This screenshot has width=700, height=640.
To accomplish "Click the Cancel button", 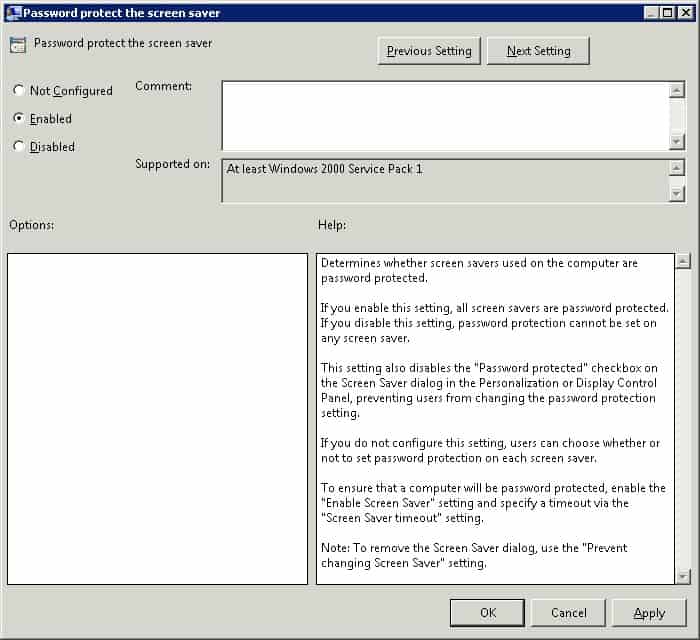I will (x=568, y=613).
